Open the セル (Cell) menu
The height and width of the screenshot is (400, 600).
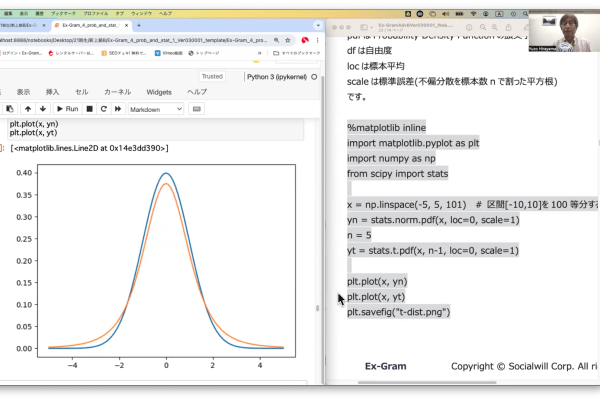[82, 91]
